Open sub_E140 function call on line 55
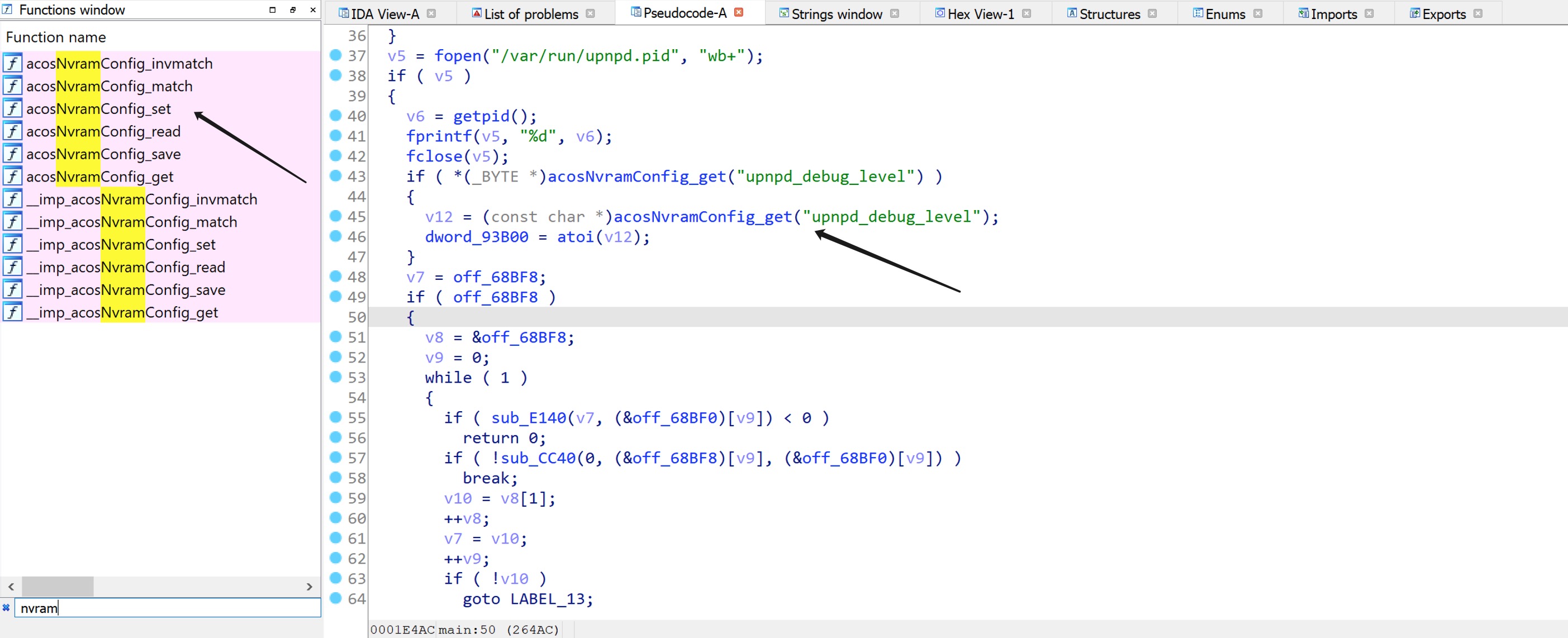This screenshot has width=1568, height=638. pos(529,418)
